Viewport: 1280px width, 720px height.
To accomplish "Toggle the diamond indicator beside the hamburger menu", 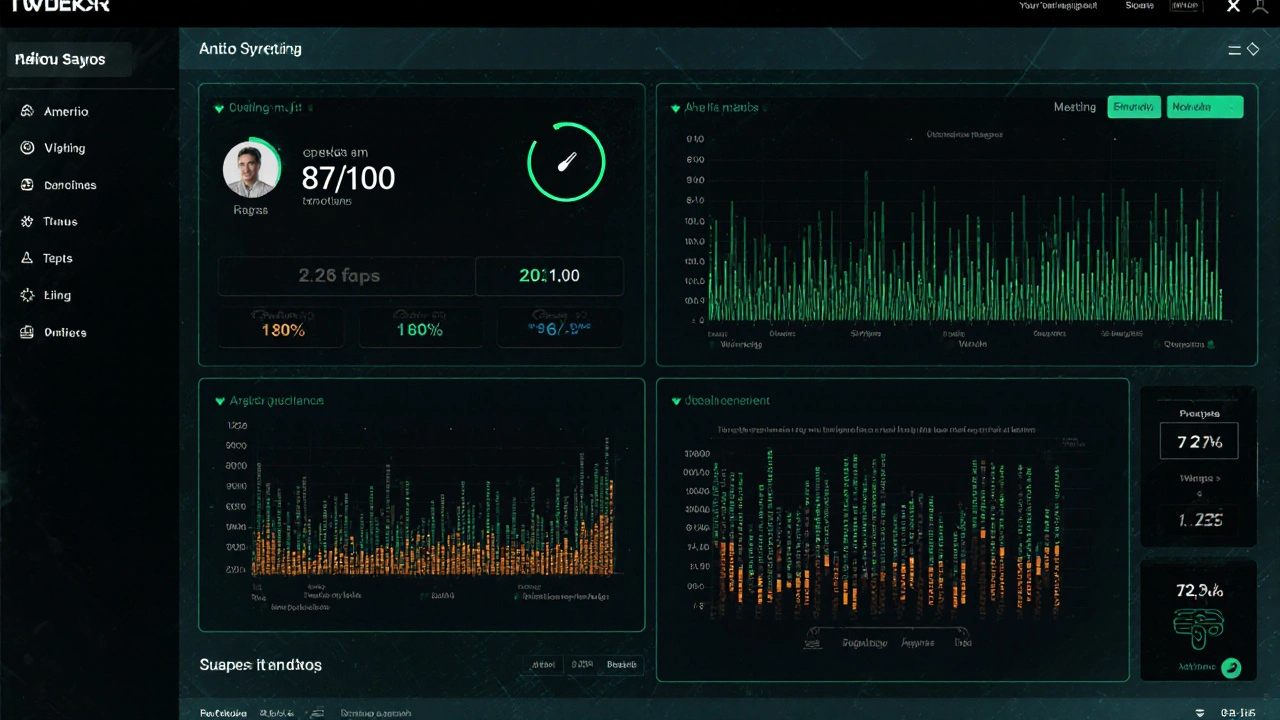I will click(1254, 48).
